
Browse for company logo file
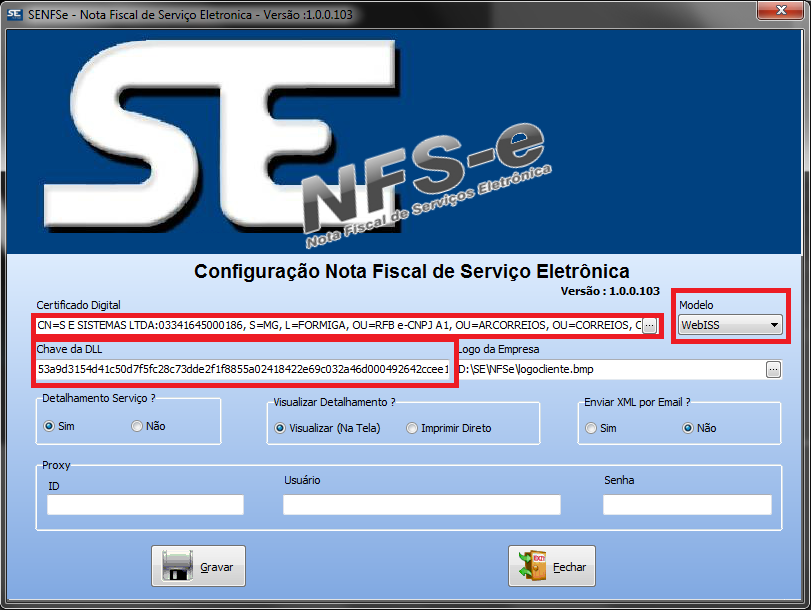[773, 370]
